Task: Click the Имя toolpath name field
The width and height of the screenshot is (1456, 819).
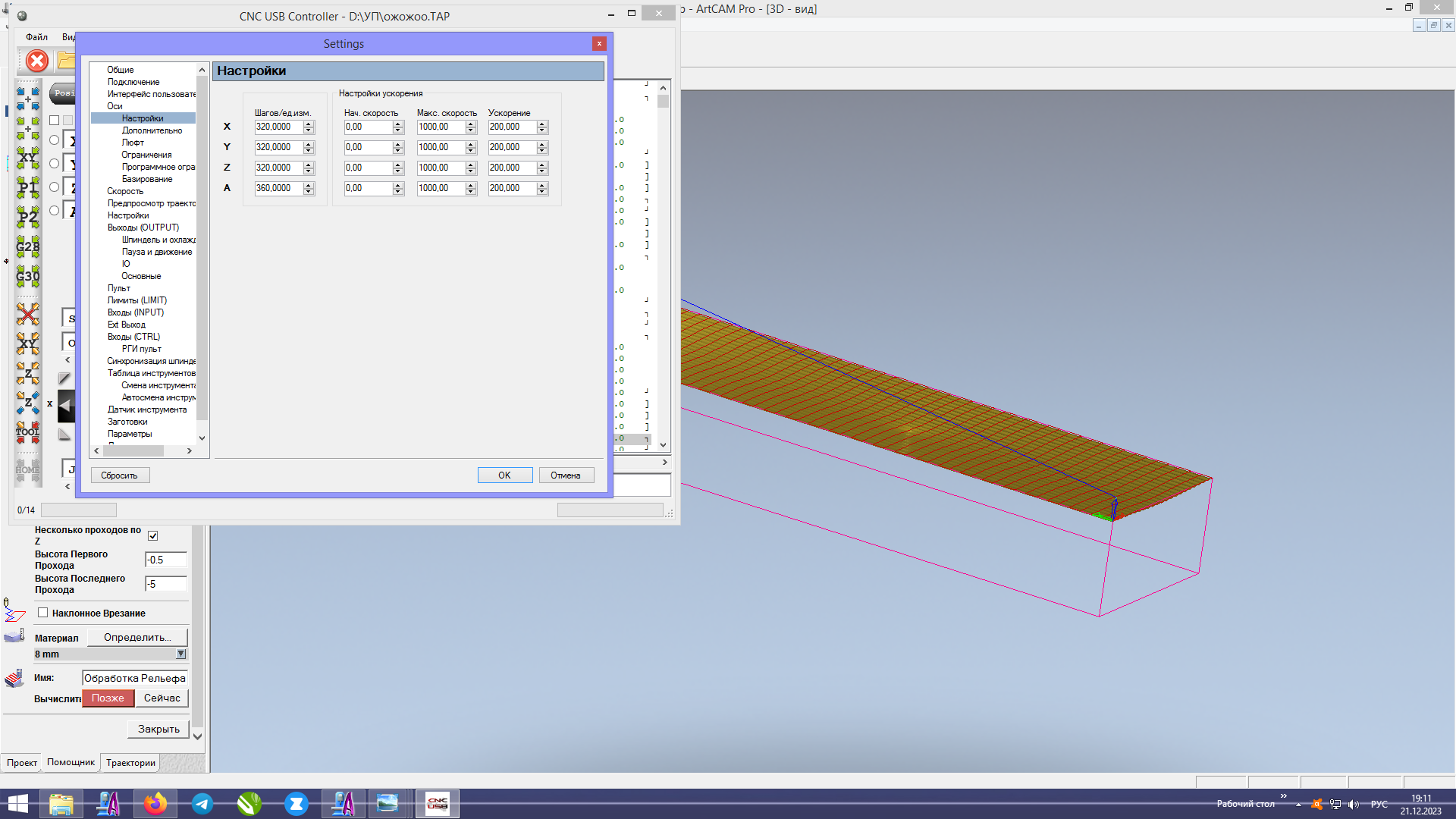Action: (134, 678)
